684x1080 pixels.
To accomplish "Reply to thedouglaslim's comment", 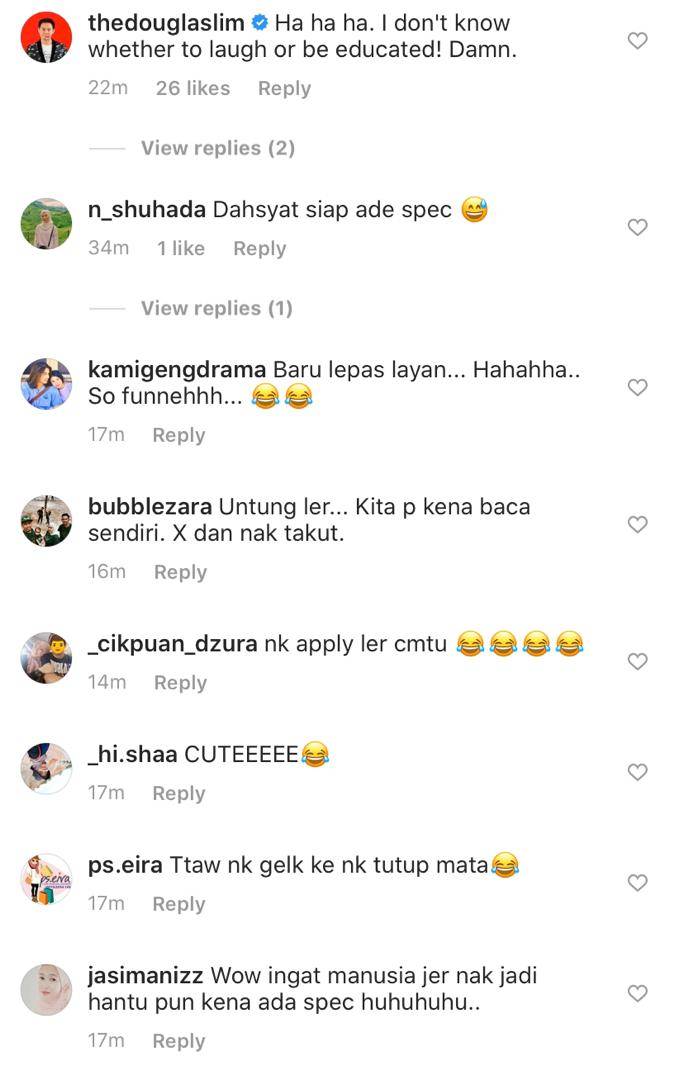I will click(x=284, y=88).
